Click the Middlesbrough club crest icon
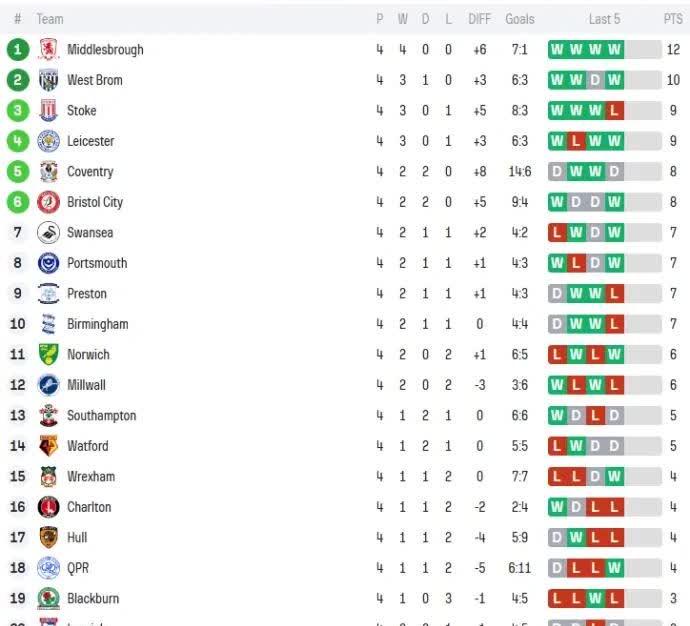Image resolution: width=690 pixels, height=626 pixels. (48, 50)
